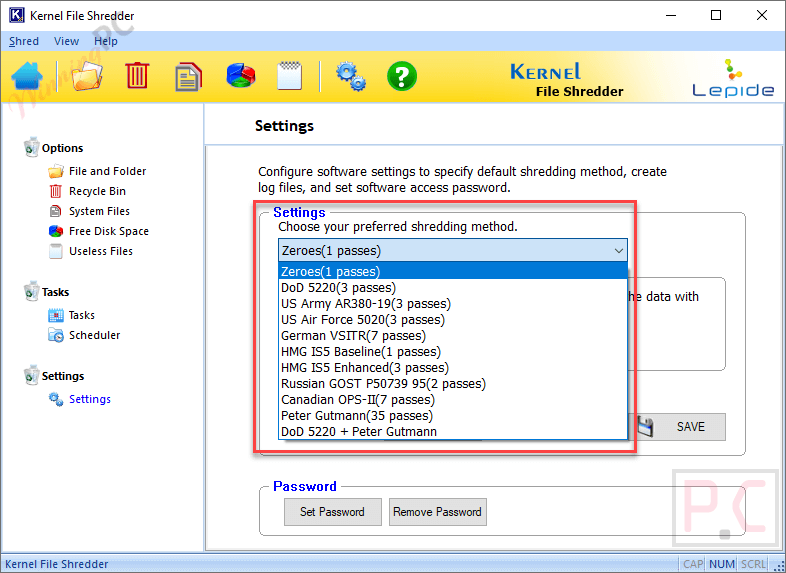Click the Kernel app icon in title bar
The image size is (786, 573).
(x=17, y=15)
